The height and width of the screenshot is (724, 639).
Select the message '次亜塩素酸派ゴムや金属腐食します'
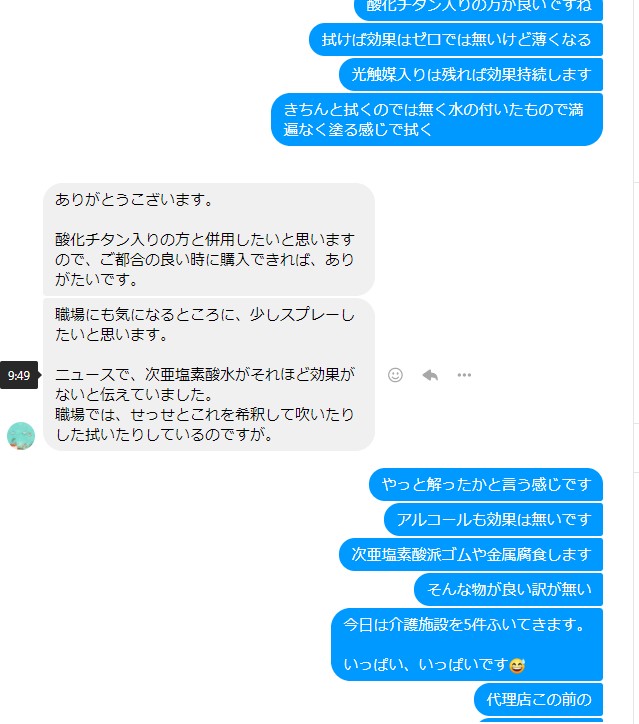[x=471, y=554]
